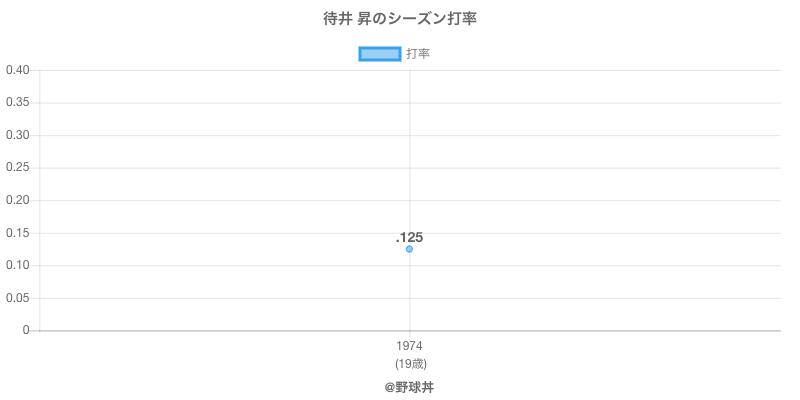This screenshot has width=800, height=400.
Task: Click the (19歳) age label
Action: point(409,363)
